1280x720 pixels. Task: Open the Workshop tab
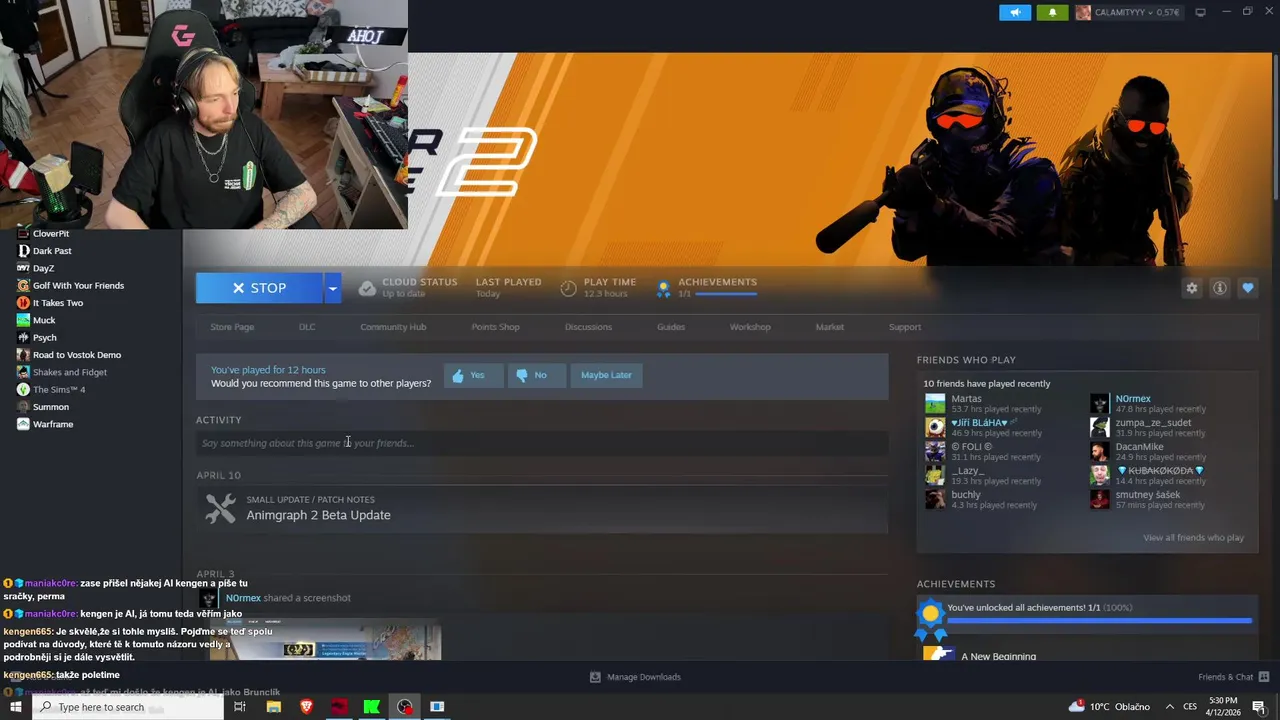point(750,327)
